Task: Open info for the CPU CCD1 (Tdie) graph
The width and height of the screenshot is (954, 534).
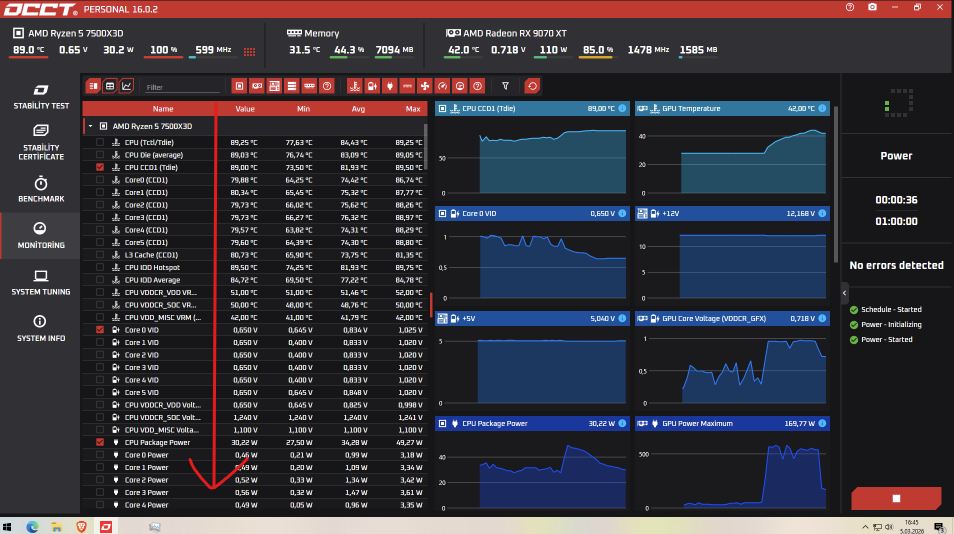Action: coord(622,108)
